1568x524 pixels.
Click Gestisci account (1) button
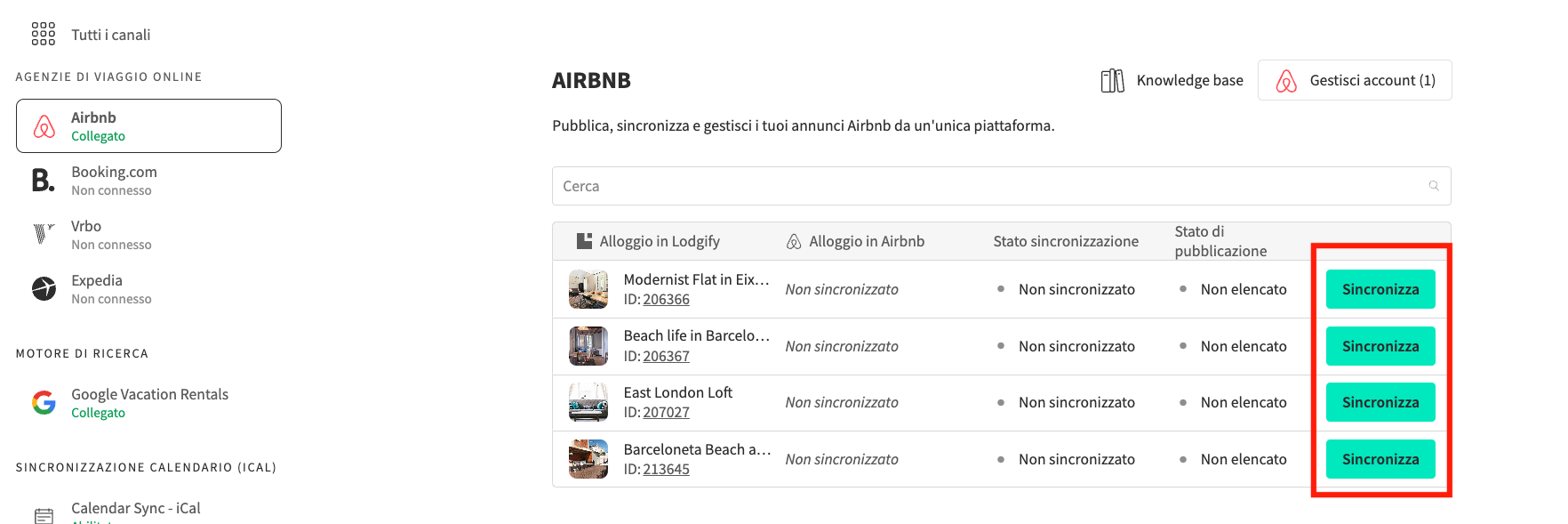1355,80
